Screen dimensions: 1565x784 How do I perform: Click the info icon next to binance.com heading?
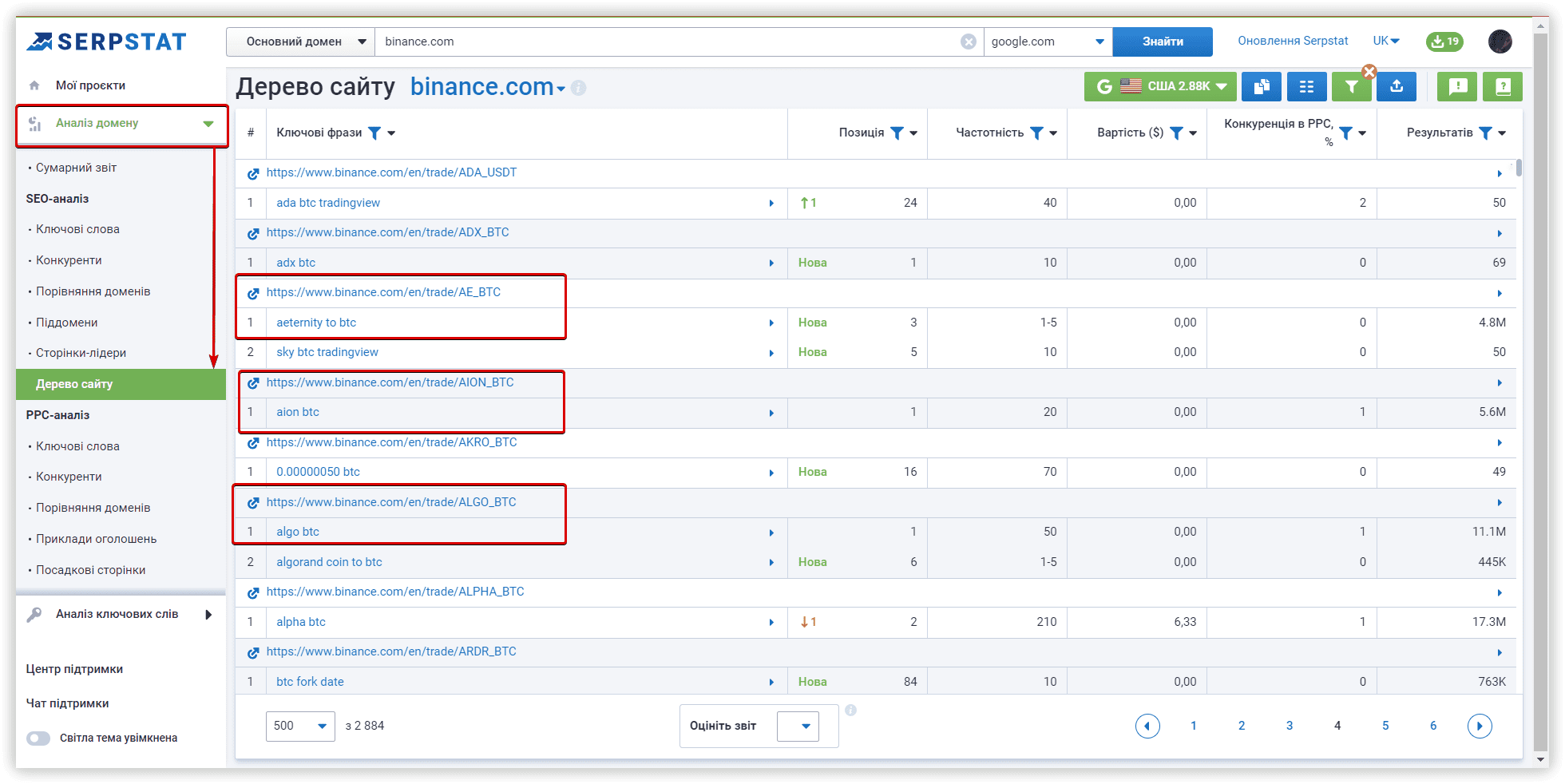click(579, 88)
